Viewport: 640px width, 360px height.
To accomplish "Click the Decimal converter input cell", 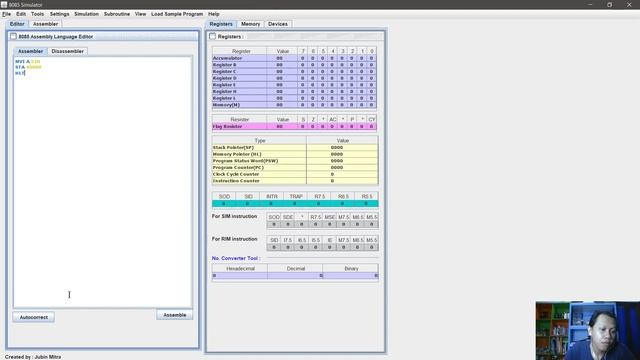I will 295,276.
